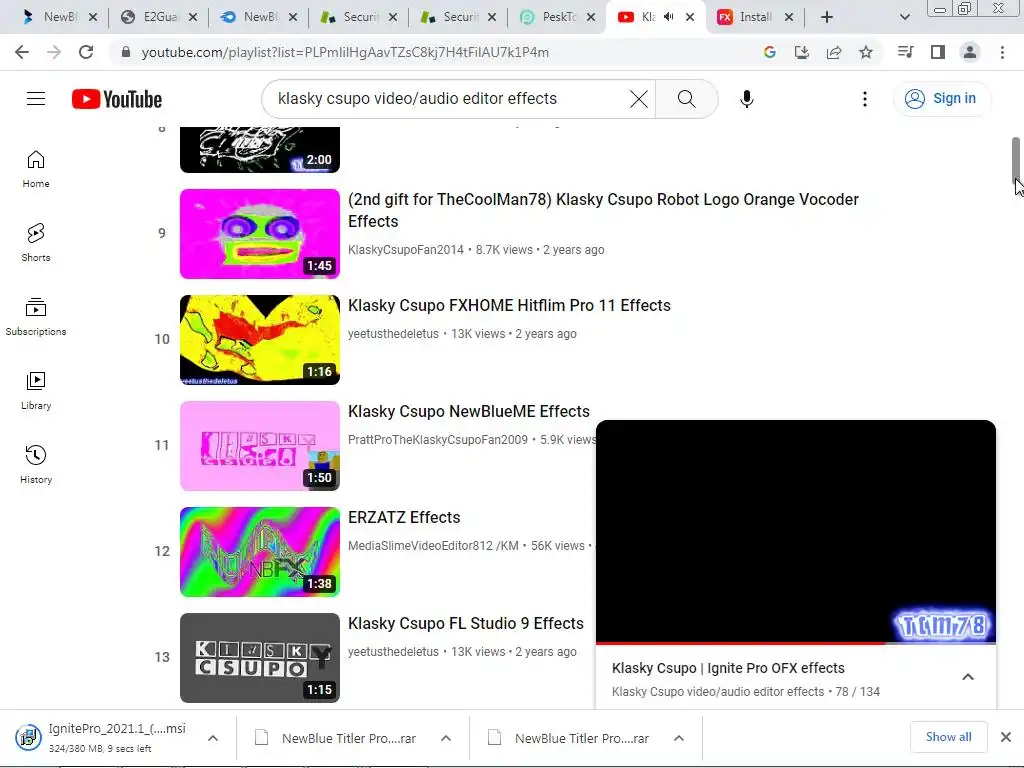Open ERZATZ Effects video title
This screenshot has height=768, width=1024.
pos(404,517)
